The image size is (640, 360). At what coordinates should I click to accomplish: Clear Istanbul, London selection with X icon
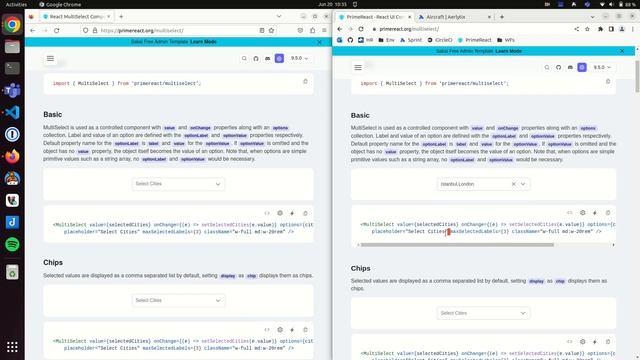coord(513,184)
